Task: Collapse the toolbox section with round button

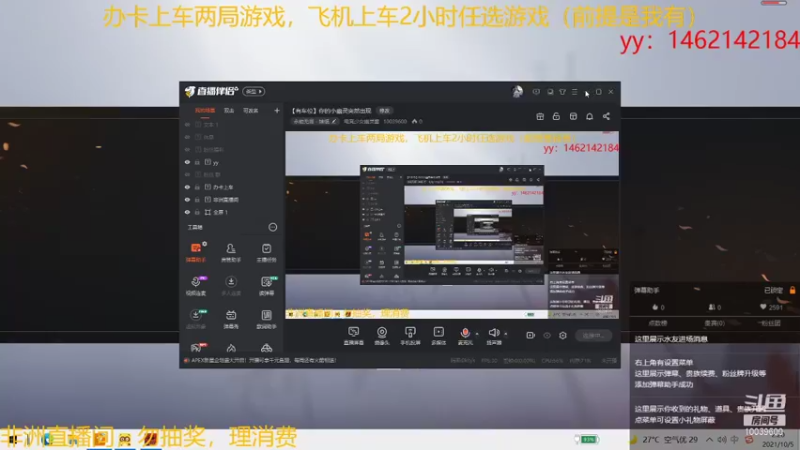Action: coord(273,227)
